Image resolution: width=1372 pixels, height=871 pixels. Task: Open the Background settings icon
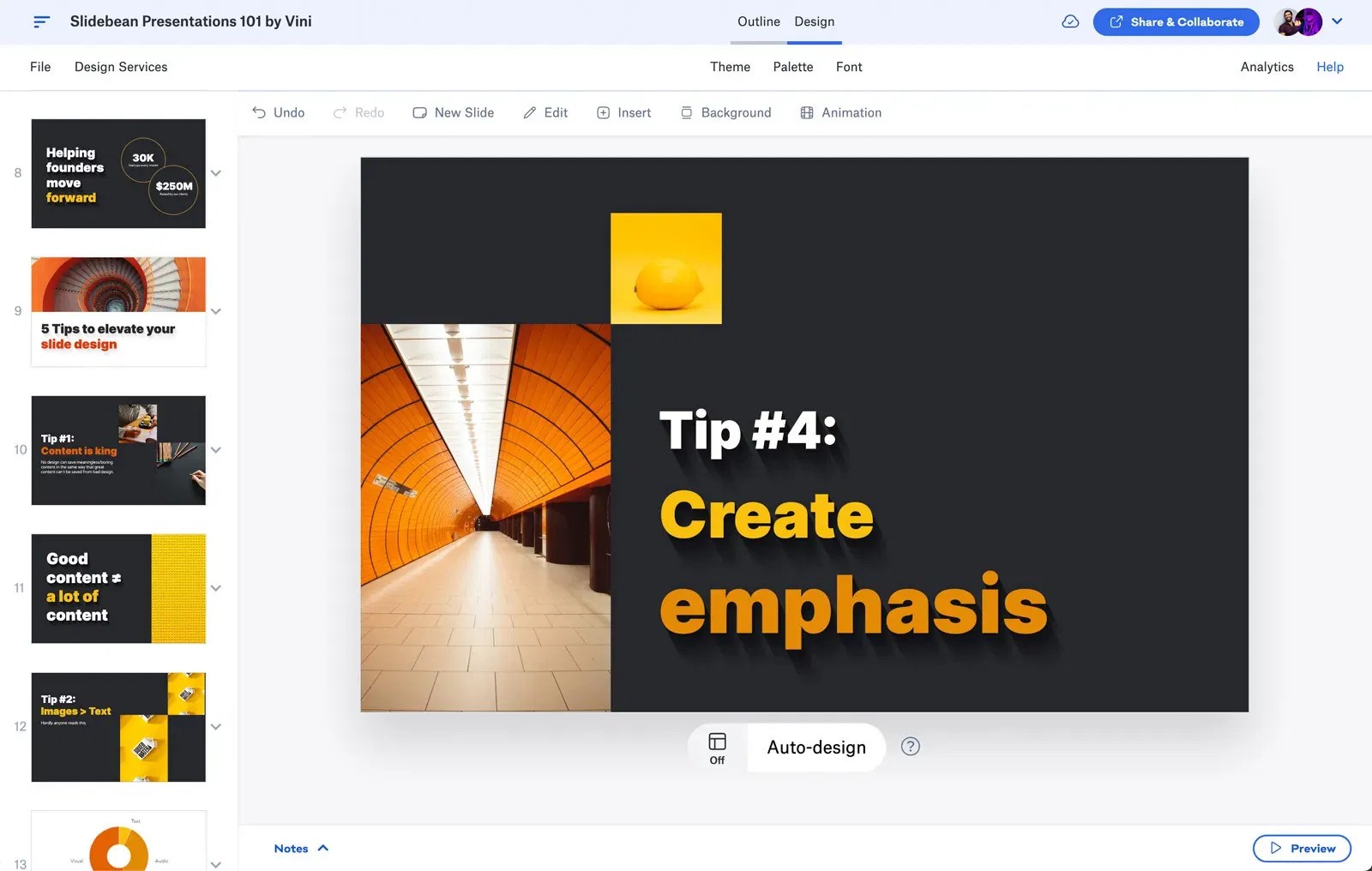coord(686,112)
